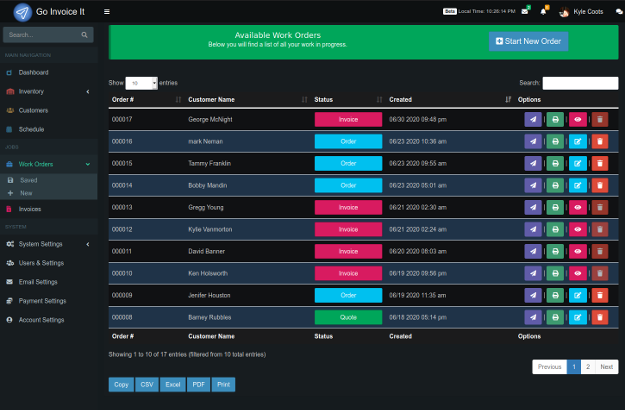The width and height of the screenshot is (625, 410).
Task: Open the bell alerts icon
Action: 543,12
